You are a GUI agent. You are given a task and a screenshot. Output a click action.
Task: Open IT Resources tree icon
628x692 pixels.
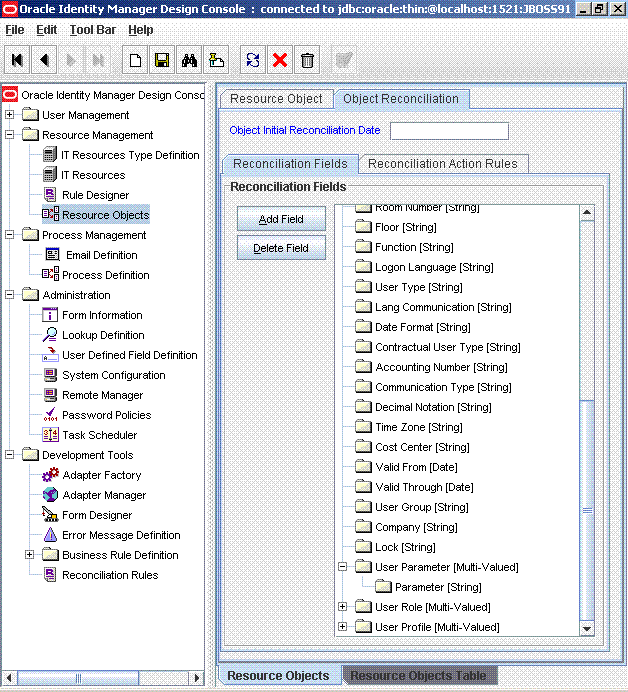(50, 175)
